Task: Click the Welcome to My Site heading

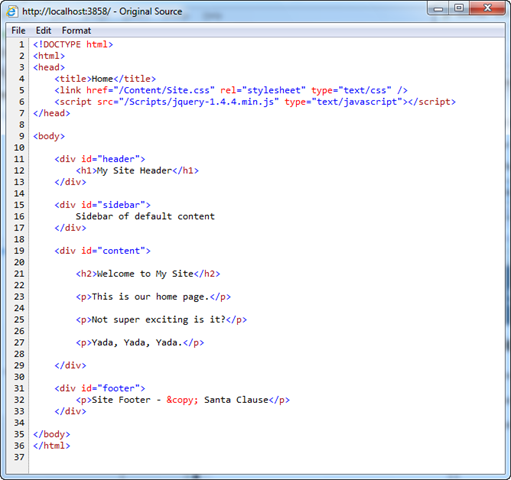Action: point(145,274)
